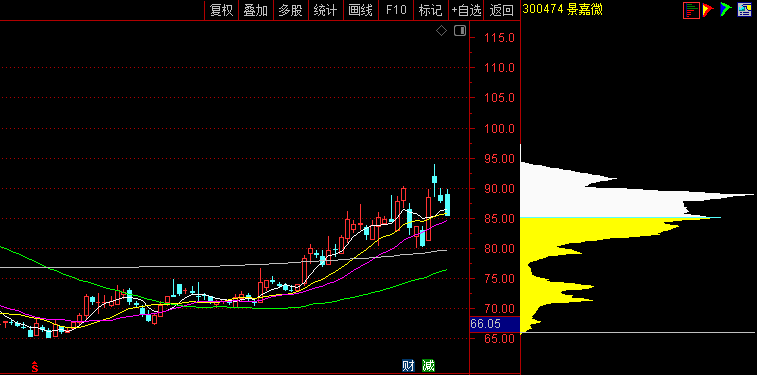This screenshot has height=375, width=757.
Task: Click the 返回 back button
Action: 502,10
